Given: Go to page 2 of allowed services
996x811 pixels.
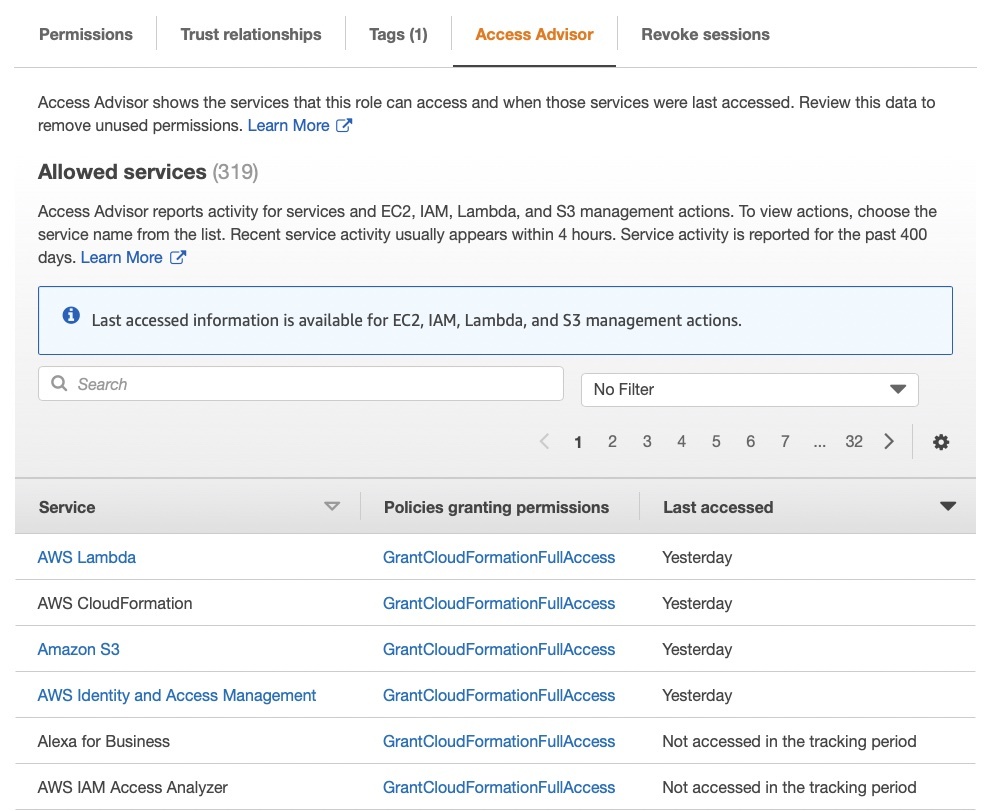Looking at the screenshot, I should pos(612,441).
